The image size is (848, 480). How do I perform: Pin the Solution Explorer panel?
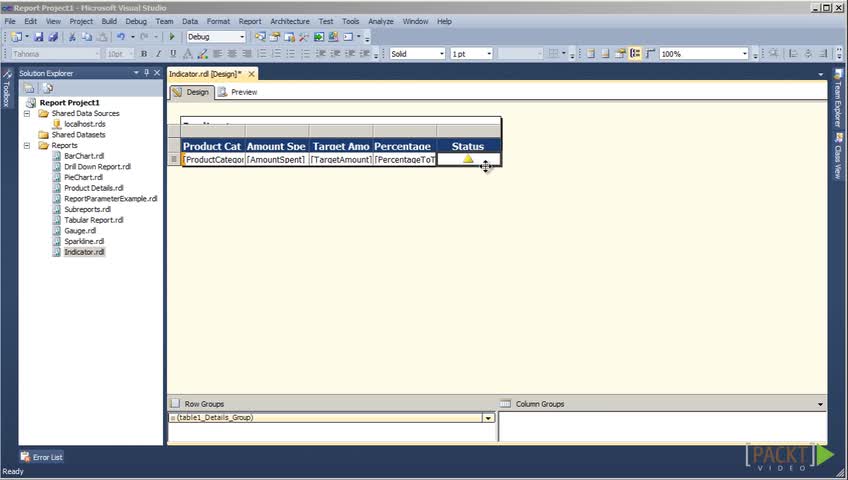pos(147,72)
